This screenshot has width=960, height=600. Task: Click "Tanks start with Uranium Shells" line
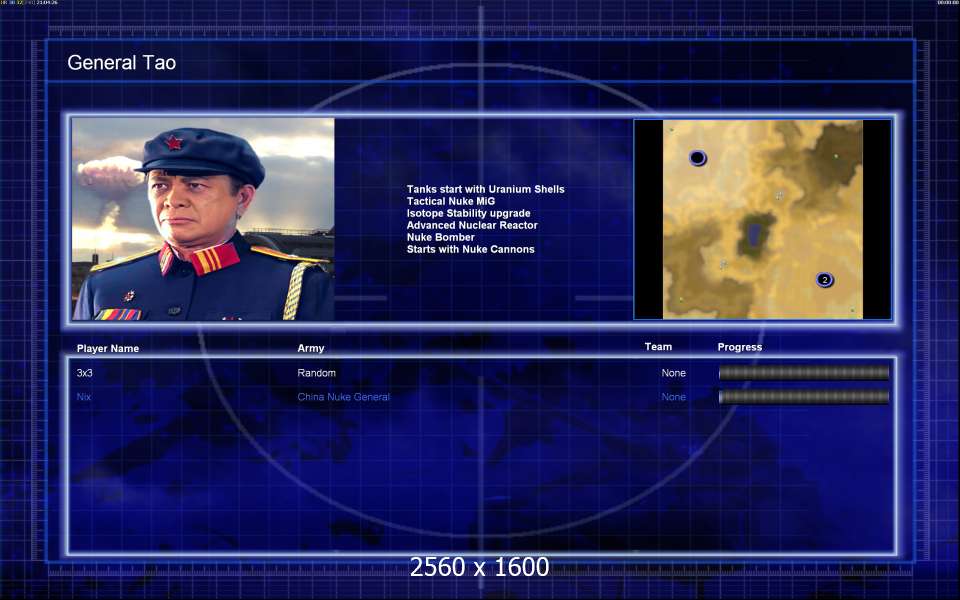pyautogui.click(x=486, y=189)
